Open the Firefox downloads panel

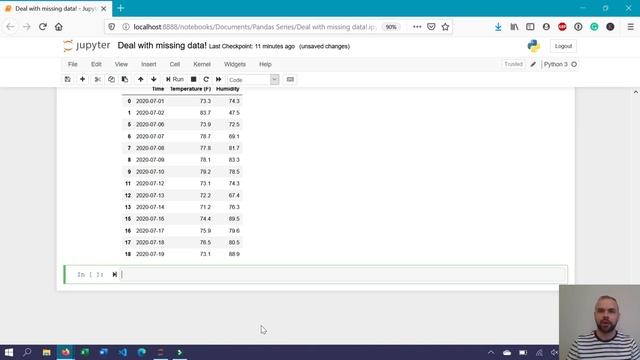498,27
